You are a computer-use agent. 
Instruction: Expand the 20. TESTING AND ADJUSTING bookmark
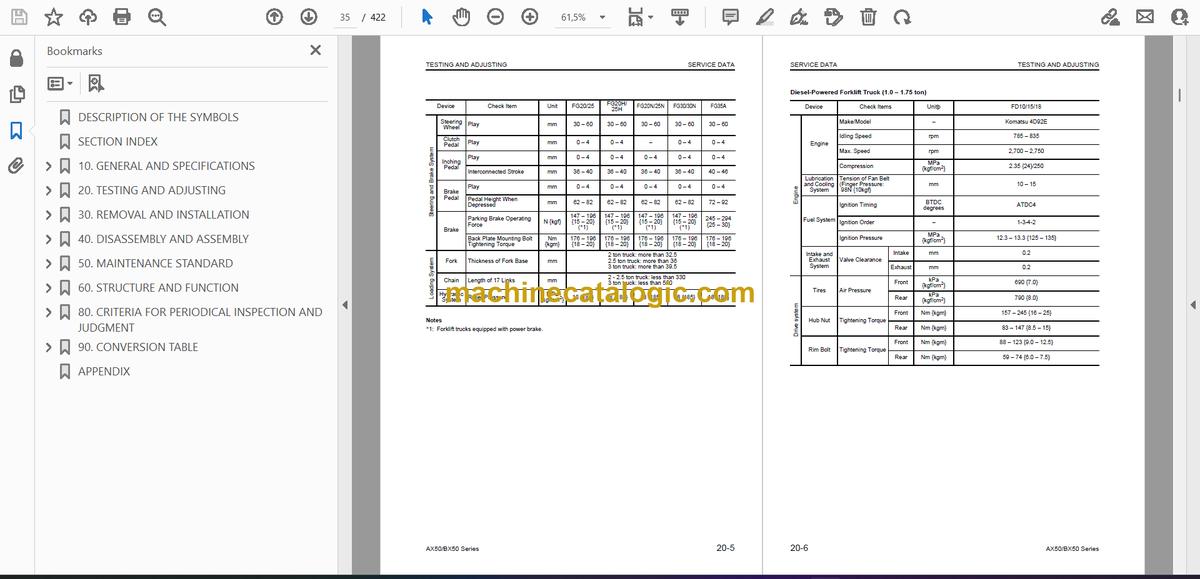pyautogui.click(x=48, y=190)
